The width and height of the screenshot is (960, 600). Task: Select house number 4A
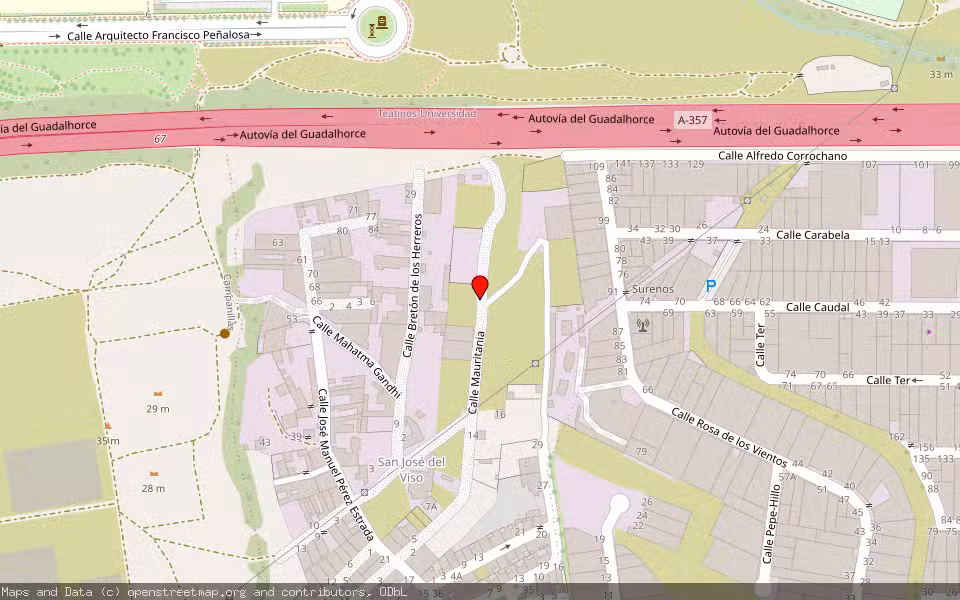click(457, 576)
